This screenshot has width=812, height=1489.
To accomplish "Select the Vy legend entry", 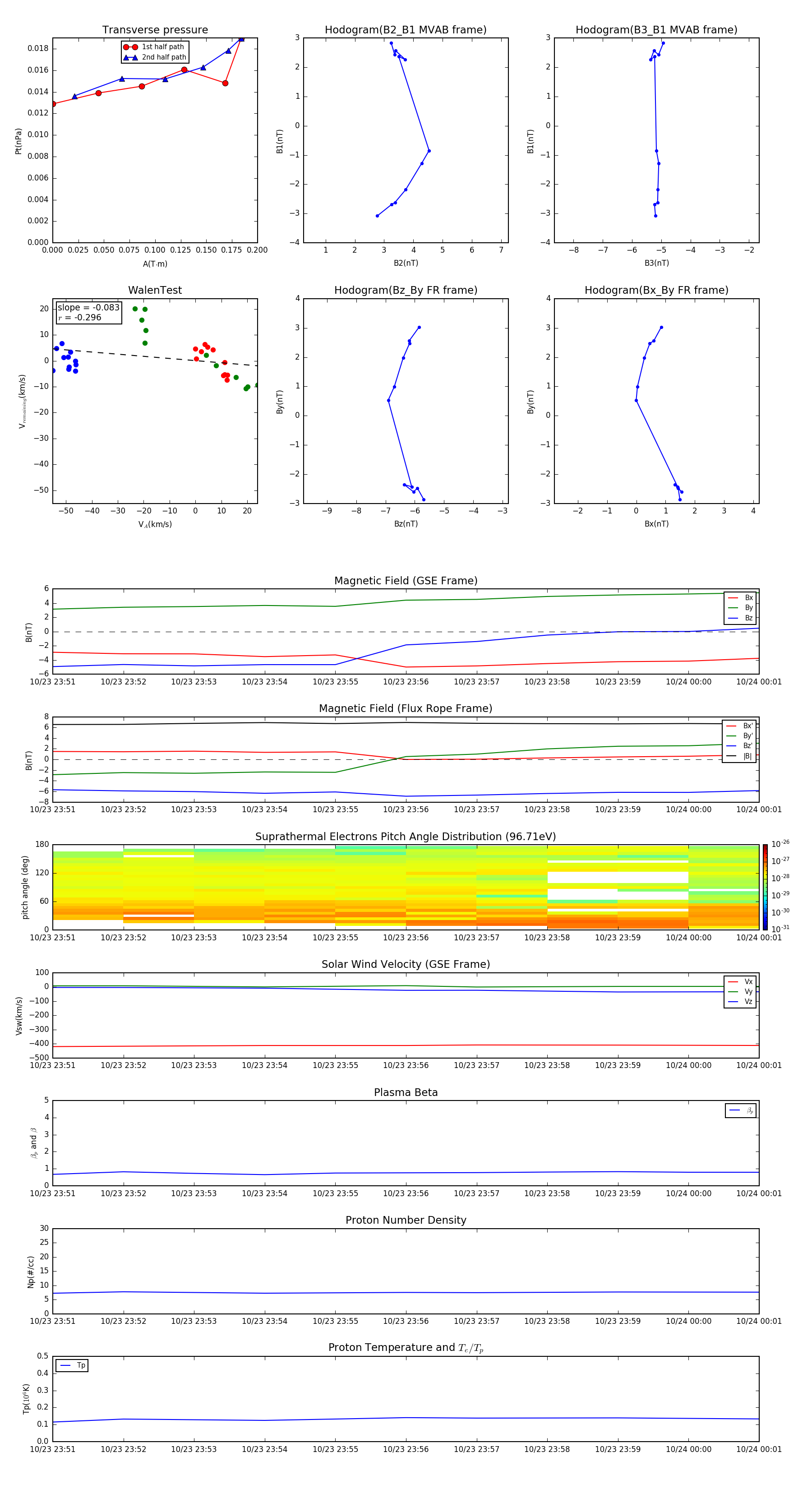I will pyautogui.click(x=740, y=991).
